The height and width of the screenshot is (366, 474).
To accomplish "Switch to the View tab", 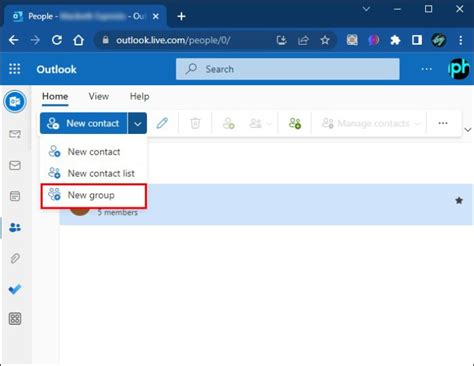I will point(99,96).
